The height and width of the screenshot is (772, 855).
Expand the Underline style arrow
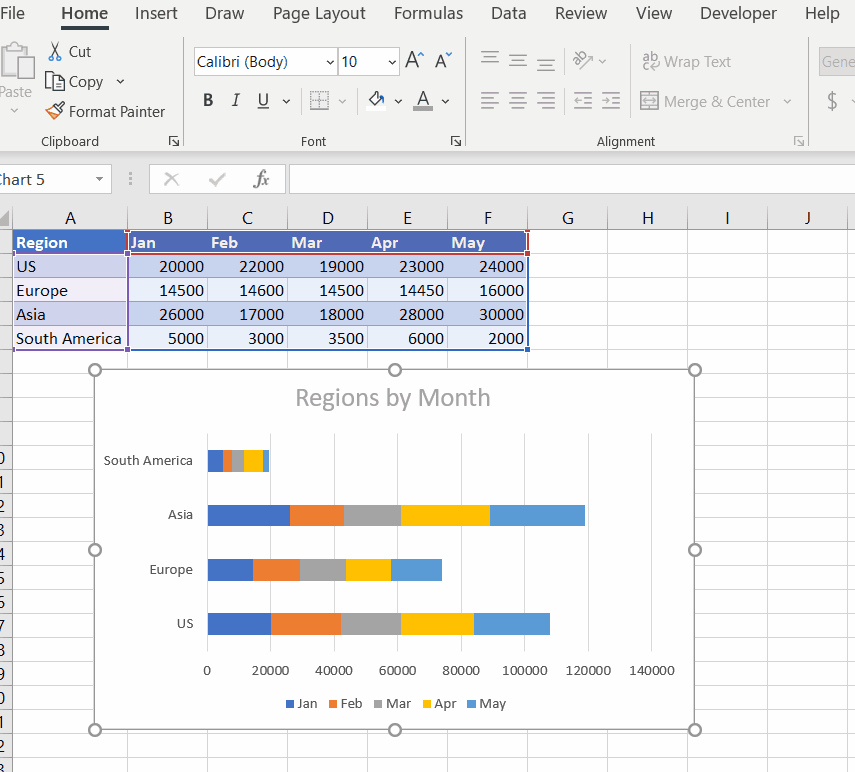click(x=286, y=101)
